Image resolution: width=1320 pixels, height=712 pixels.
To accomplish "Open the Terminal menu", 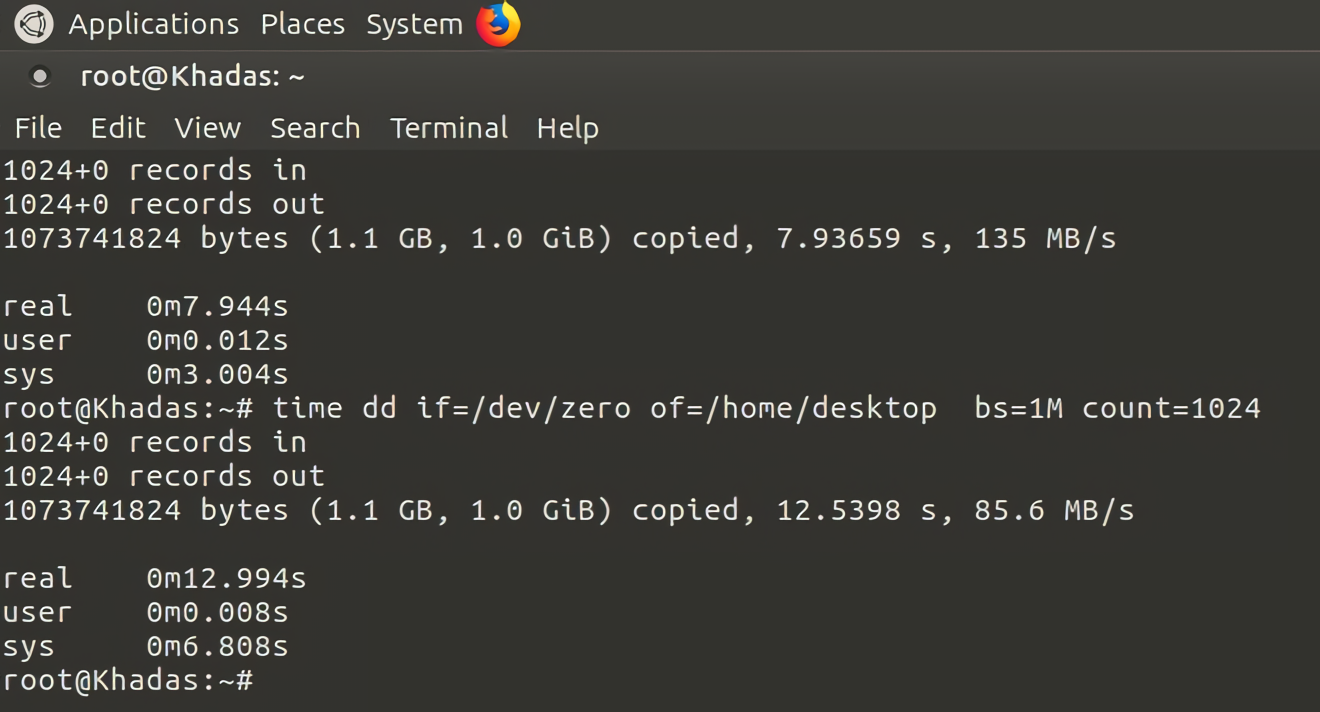I will tap(449, 128).
